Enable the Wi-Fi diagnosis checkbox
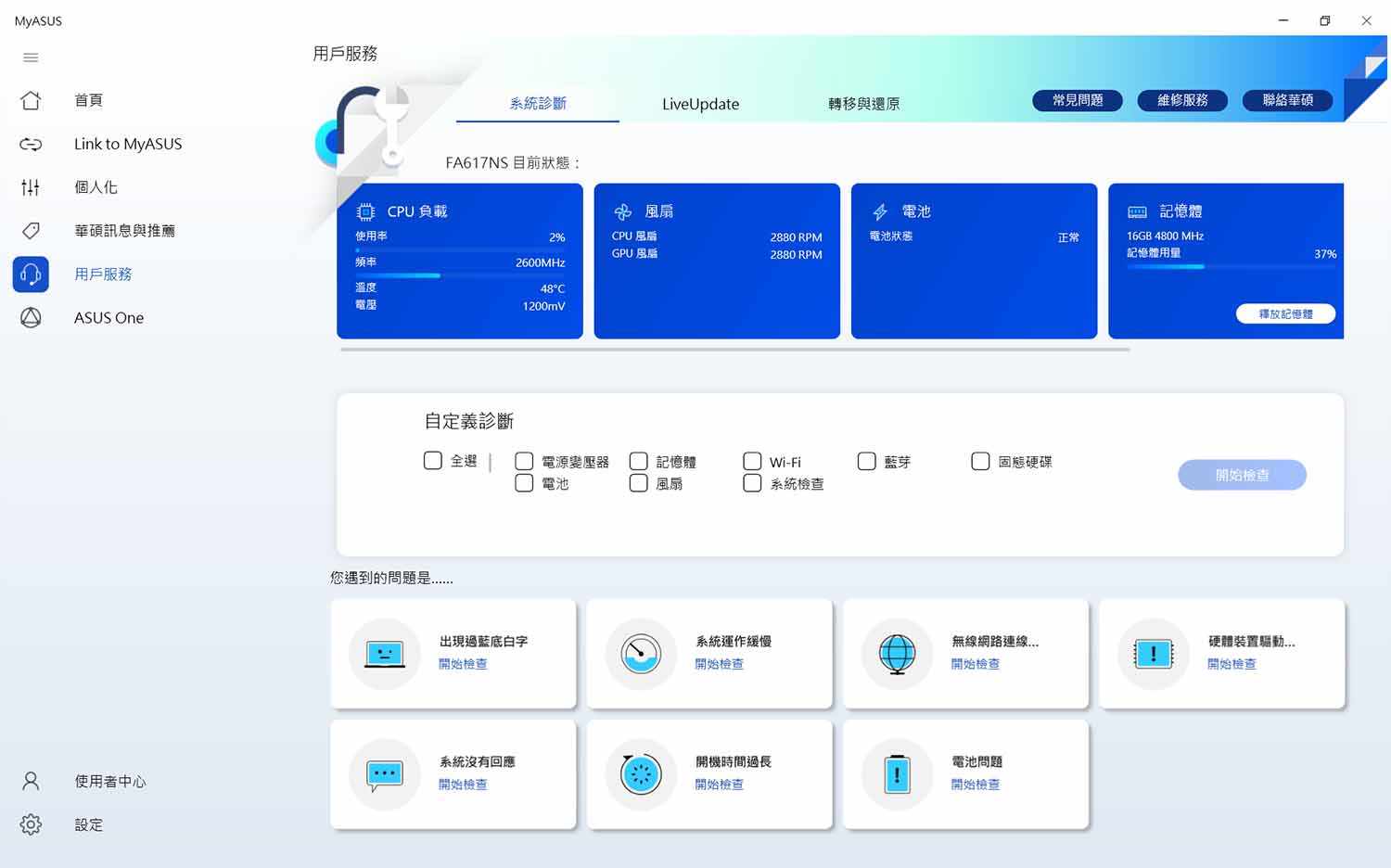The image size is (1391, 868). click(x=752, y=461)
